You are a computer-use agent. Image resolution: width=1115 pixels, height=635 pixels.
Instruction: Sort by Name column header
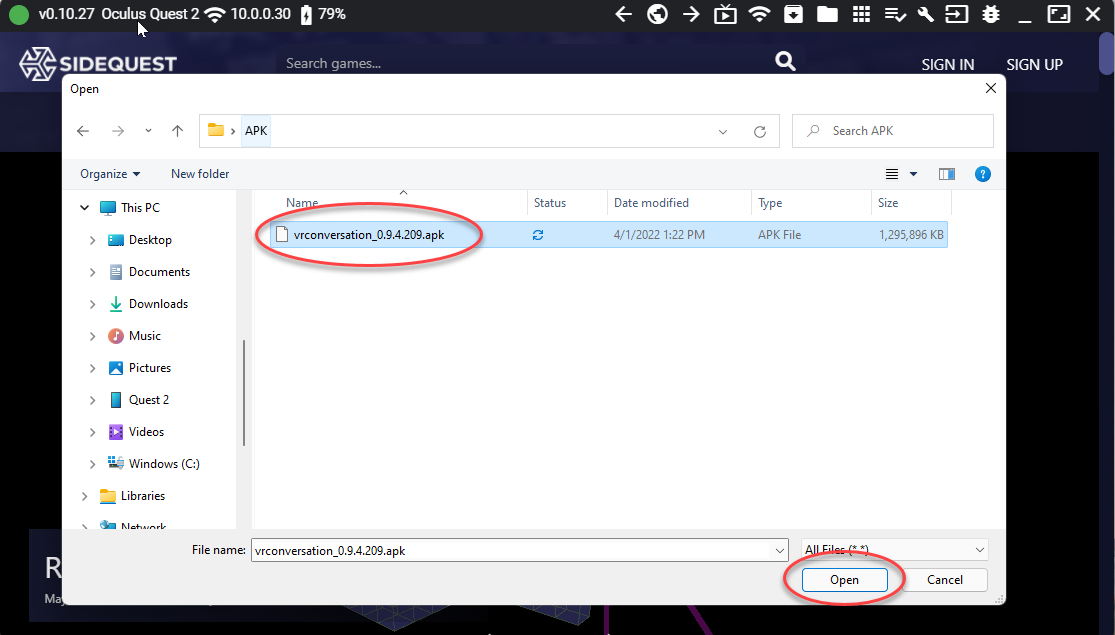pyautogui.click(x=302, y=203)
